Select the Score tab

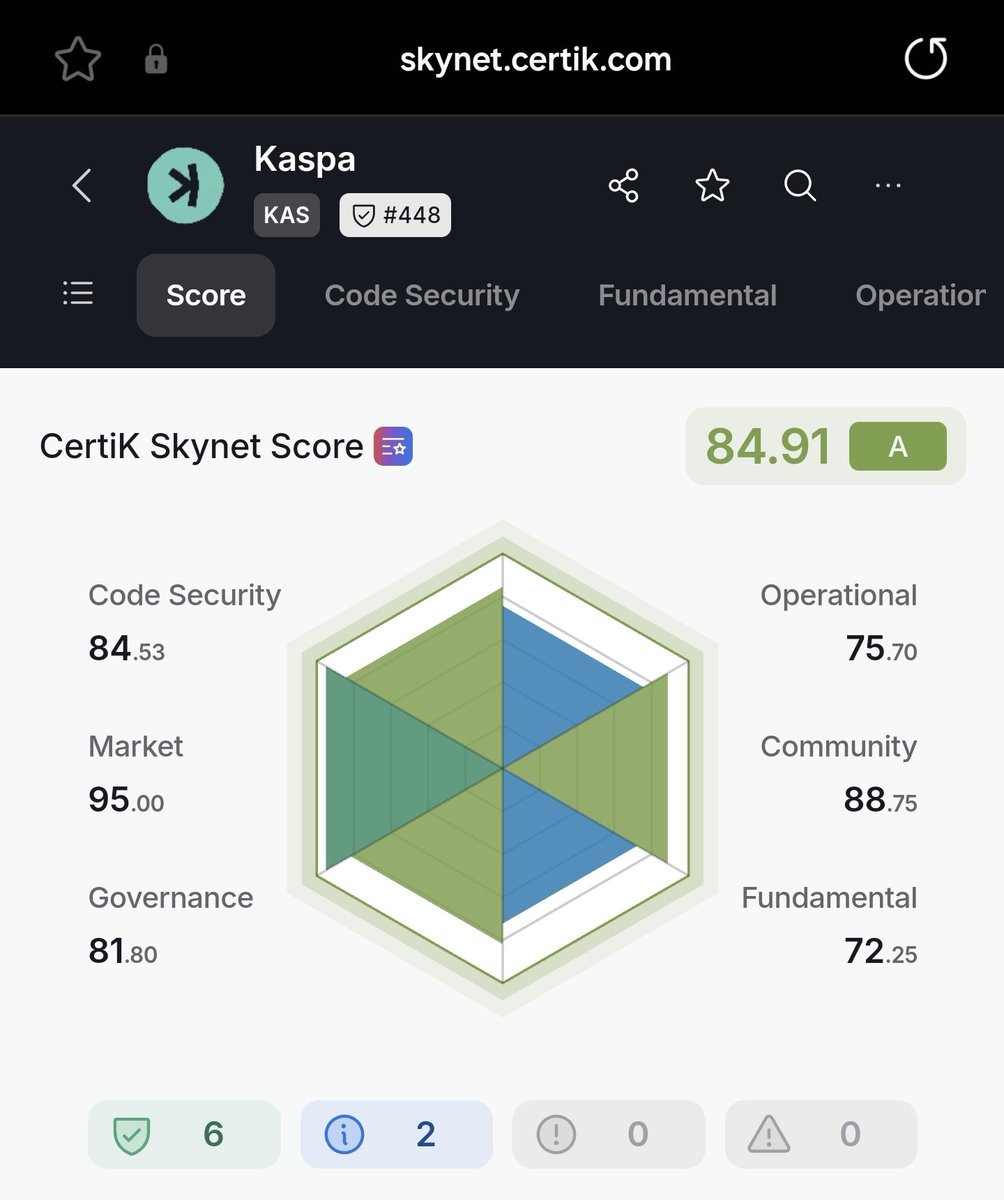(x=205, y=295)
